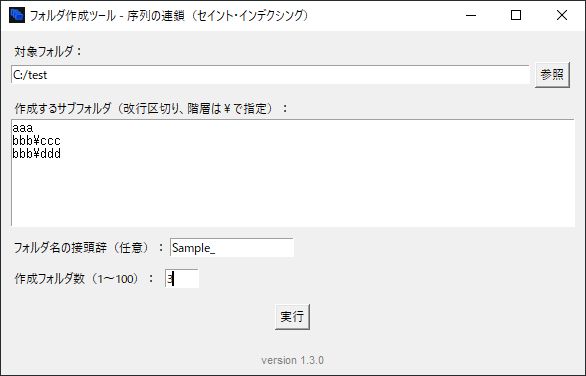The image size is (586, 376).
Task: Click the app icon in title bar
Action: (17, 15)
